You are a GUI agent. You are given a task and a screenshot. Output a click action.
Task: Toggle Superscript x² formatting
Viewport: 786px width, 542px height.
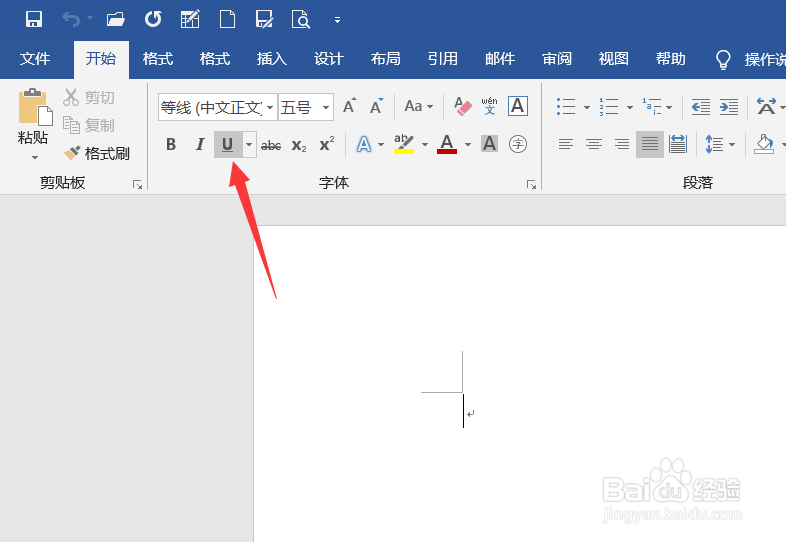(327, 144)
